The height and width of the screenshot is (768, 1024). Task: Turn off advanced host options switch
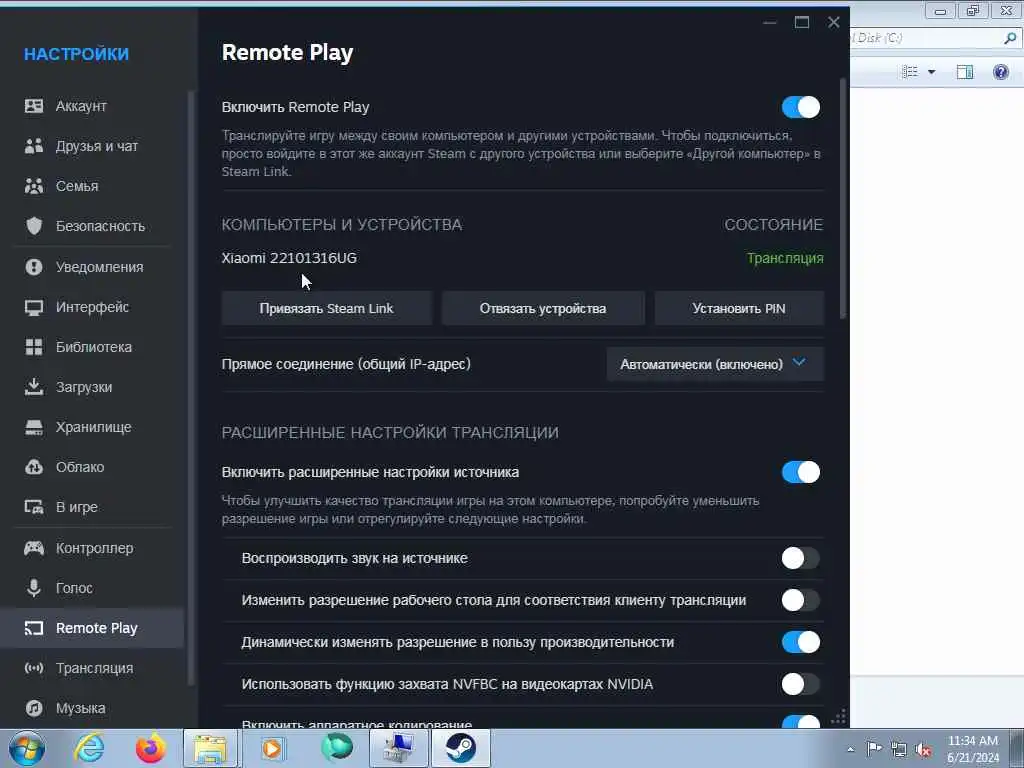tap(801, 472)
